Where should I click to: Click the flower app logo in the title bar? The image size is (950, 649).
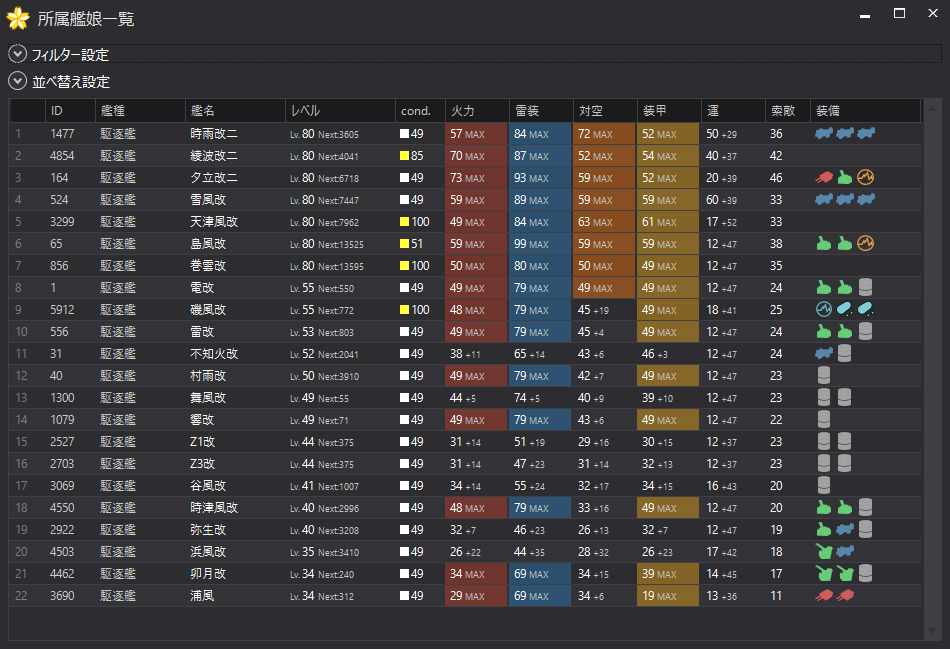coord(17,18)
